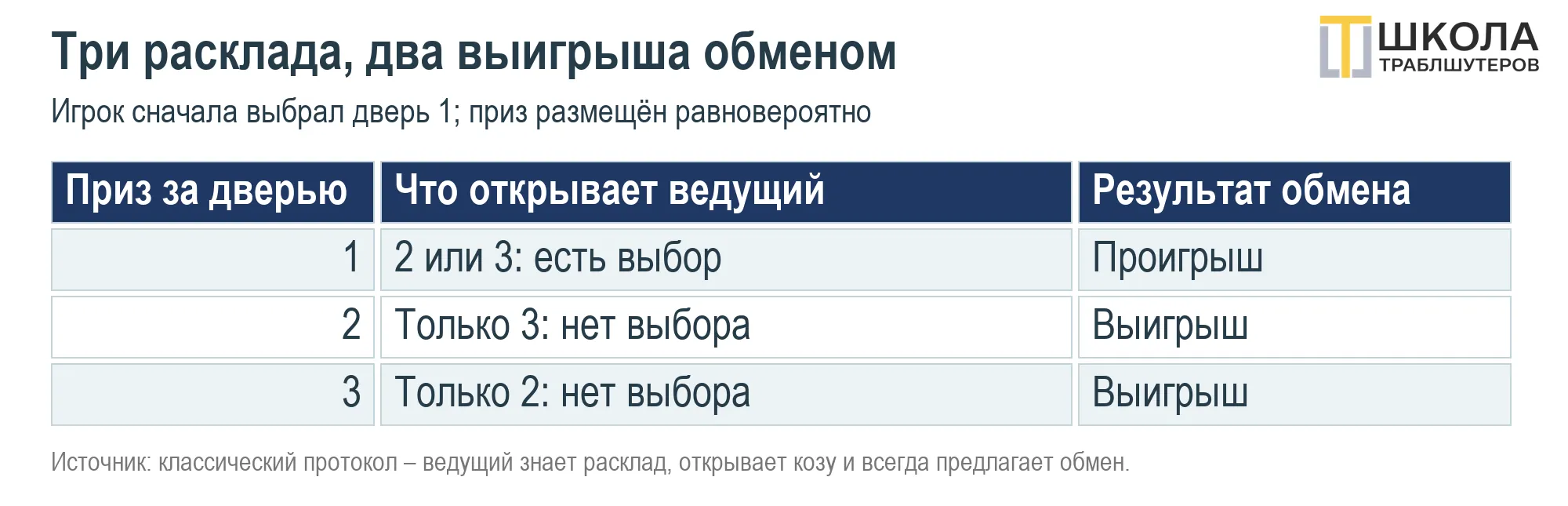Click the word равновероятно in the subtitle
The height and width of the screenshot is (506, 1568).
[773, 113]
